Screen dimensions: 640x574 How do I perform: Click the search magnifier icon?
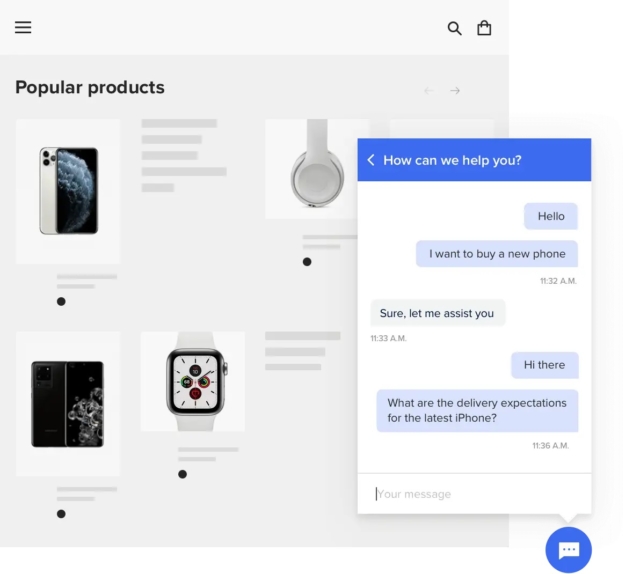[454, 28]
